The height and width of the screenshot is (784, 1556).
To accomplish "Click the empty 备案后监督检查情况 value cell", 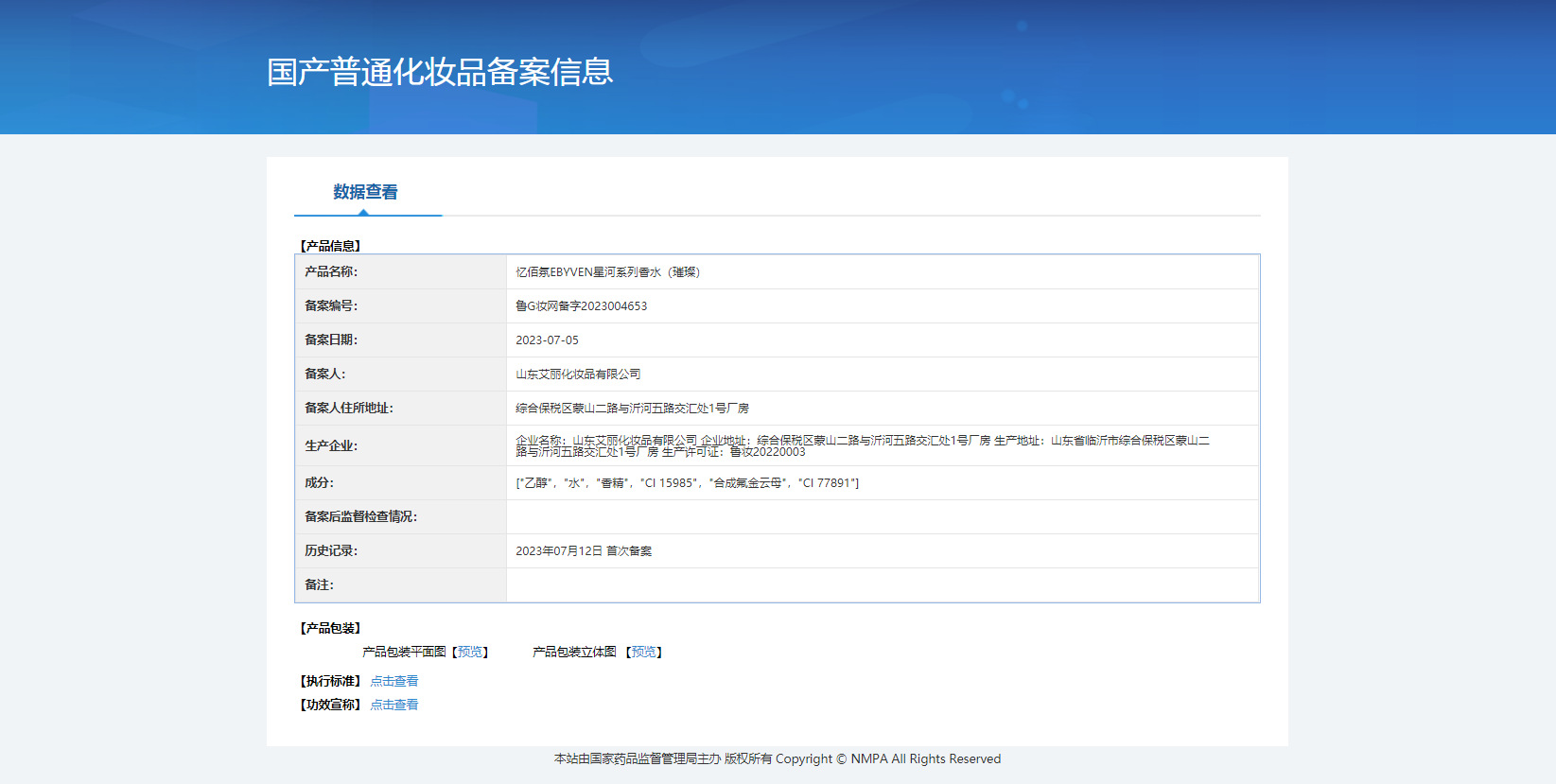I will (x=882, y=517).
